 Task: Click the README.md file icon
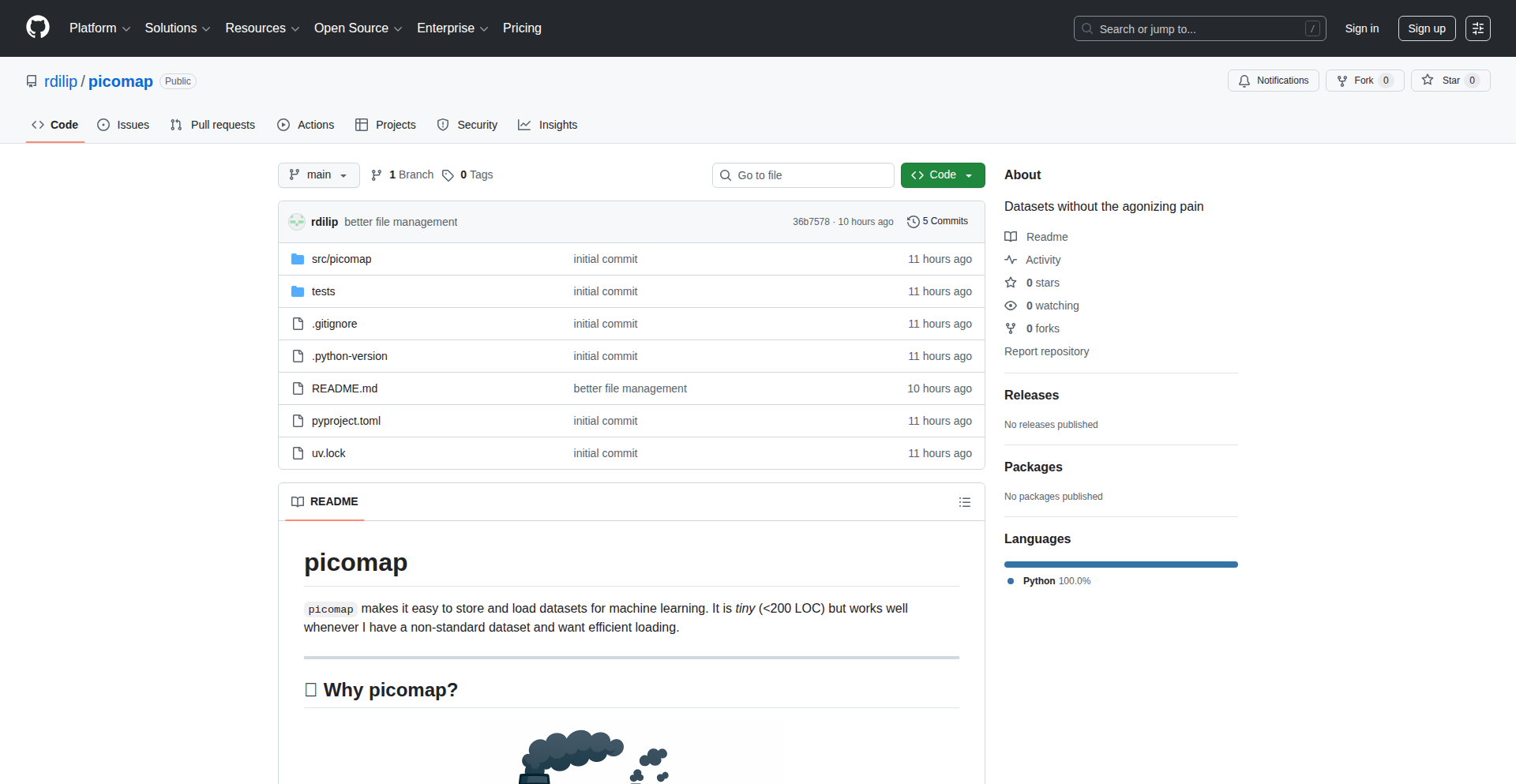coord(298,388)
